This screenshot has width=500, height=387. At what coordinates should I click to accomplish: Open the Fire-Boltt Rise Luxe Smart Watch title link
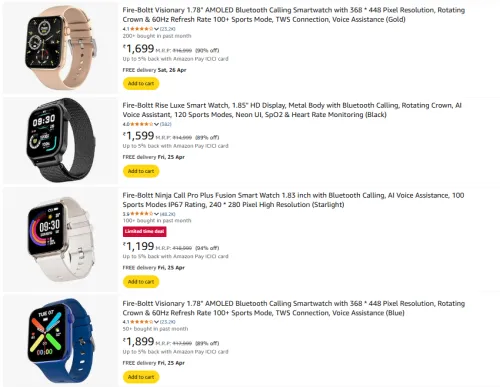pos(292,110)
